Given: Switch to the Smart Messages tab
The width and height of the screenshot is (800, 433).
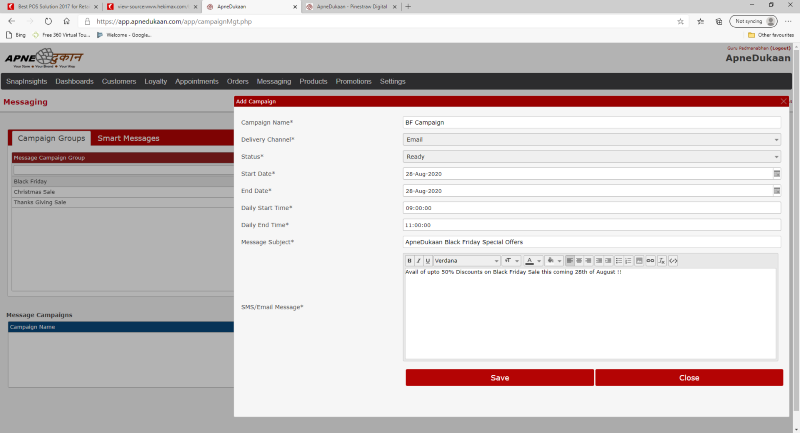Looking at the screenshot, I should point(128,138).
